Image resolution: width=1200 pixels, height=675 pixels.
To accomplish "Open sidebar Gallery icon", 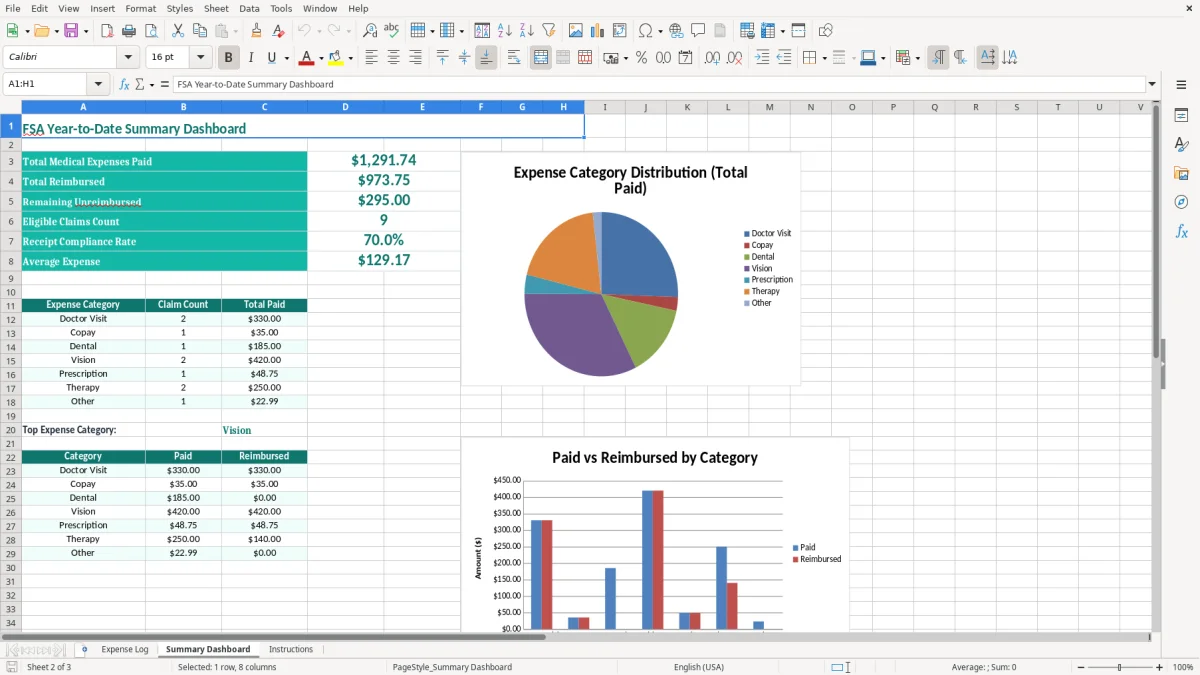I will pyautogui.click(x=1181, y=173).
